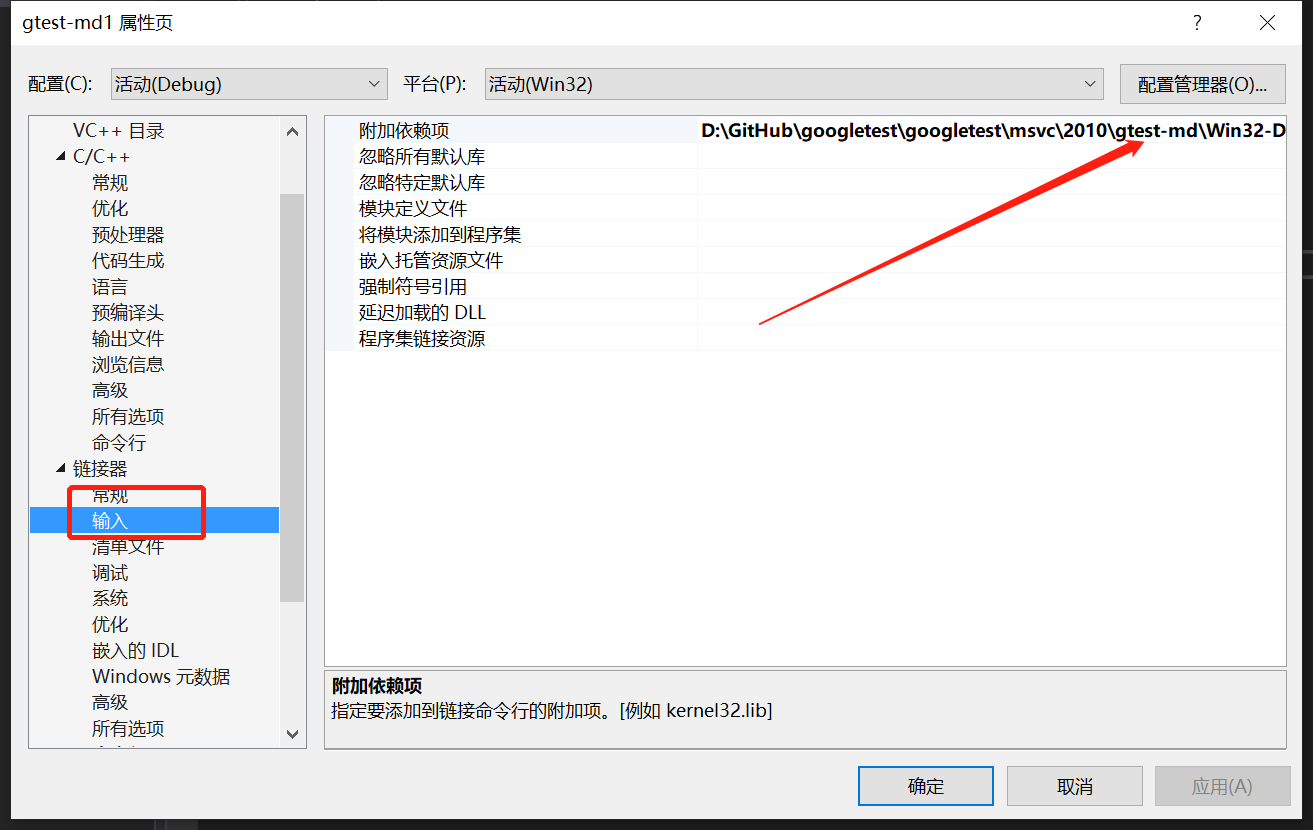Cancel the dialog with 取消
Image resolution: width=1313 pixels, height=830 pixels.
(x=1075, y=786)
